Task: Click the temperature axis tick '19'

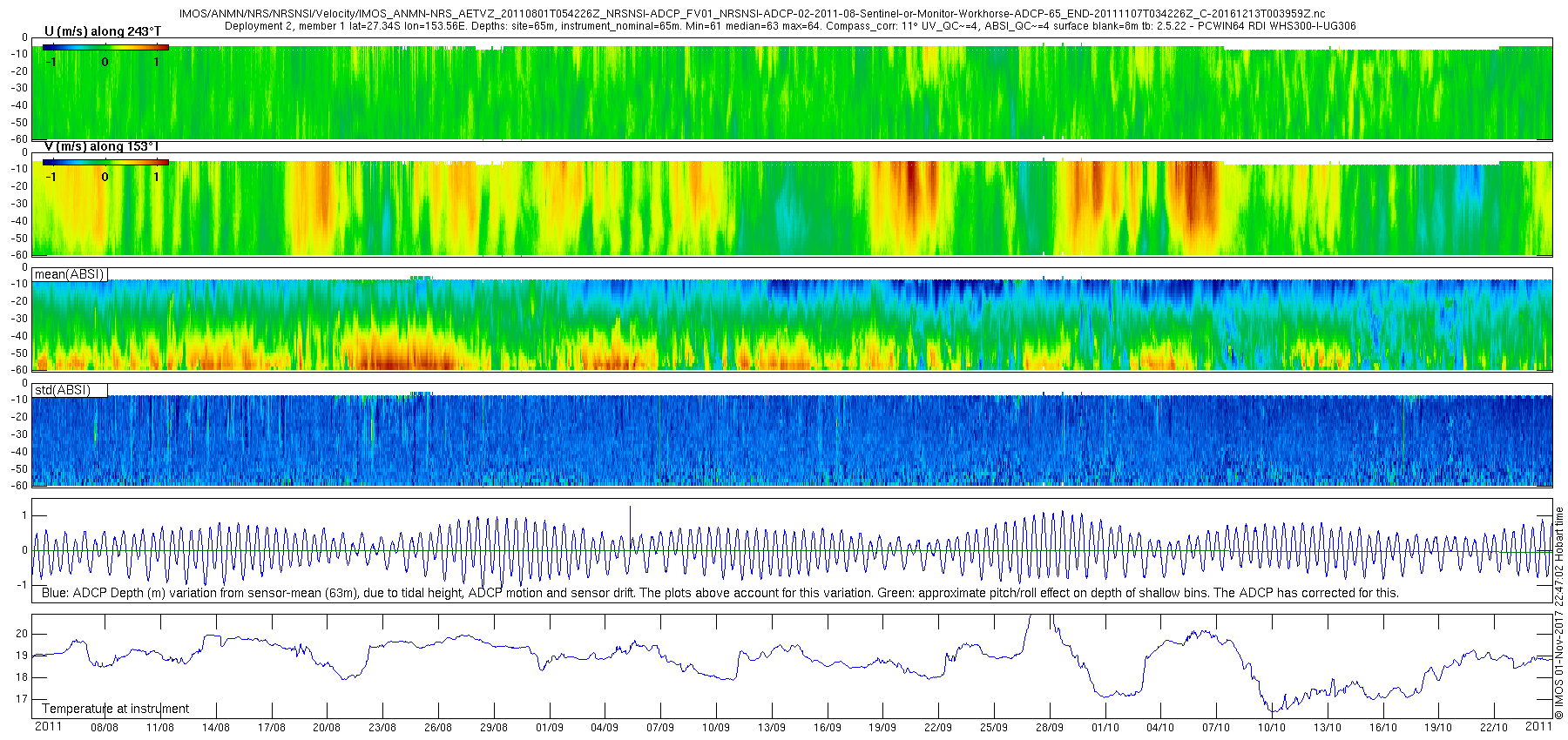Action: [22, 656]
